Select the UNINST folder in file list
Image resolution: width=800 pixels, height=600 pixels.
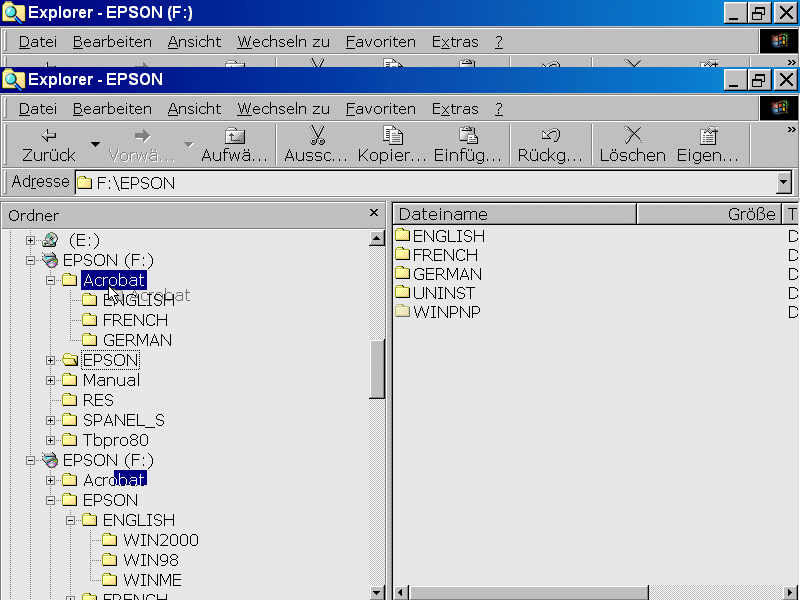(443, 293)
